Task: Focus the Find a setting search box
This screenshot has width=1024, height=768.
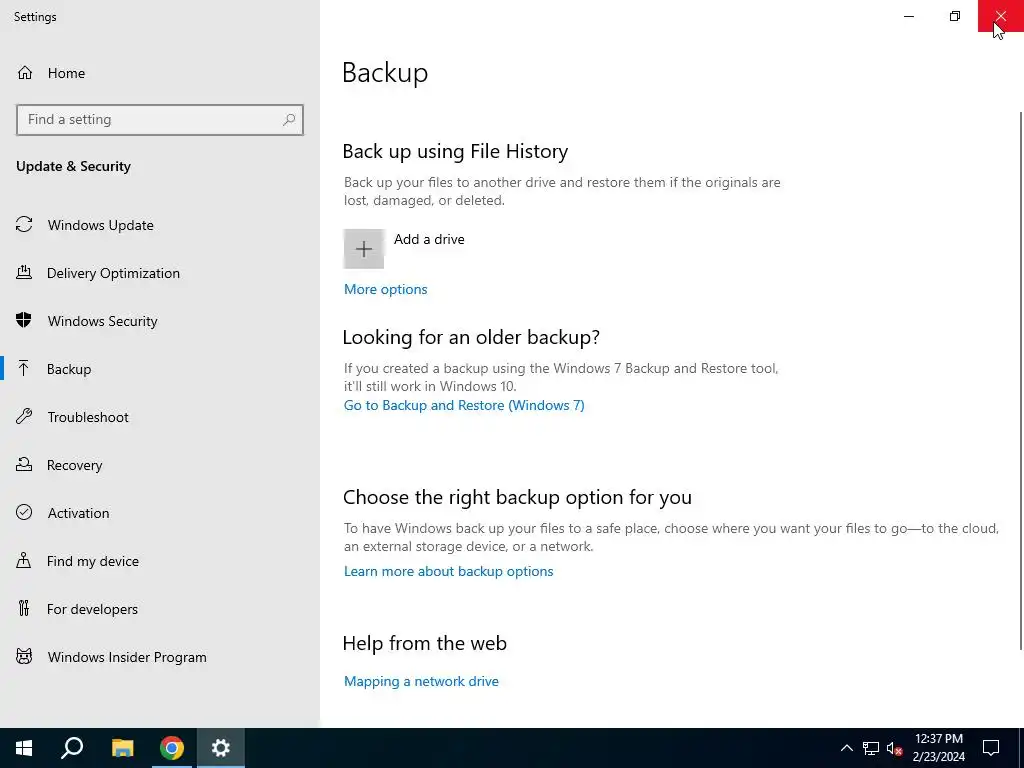Action: [x=160, y=120]
